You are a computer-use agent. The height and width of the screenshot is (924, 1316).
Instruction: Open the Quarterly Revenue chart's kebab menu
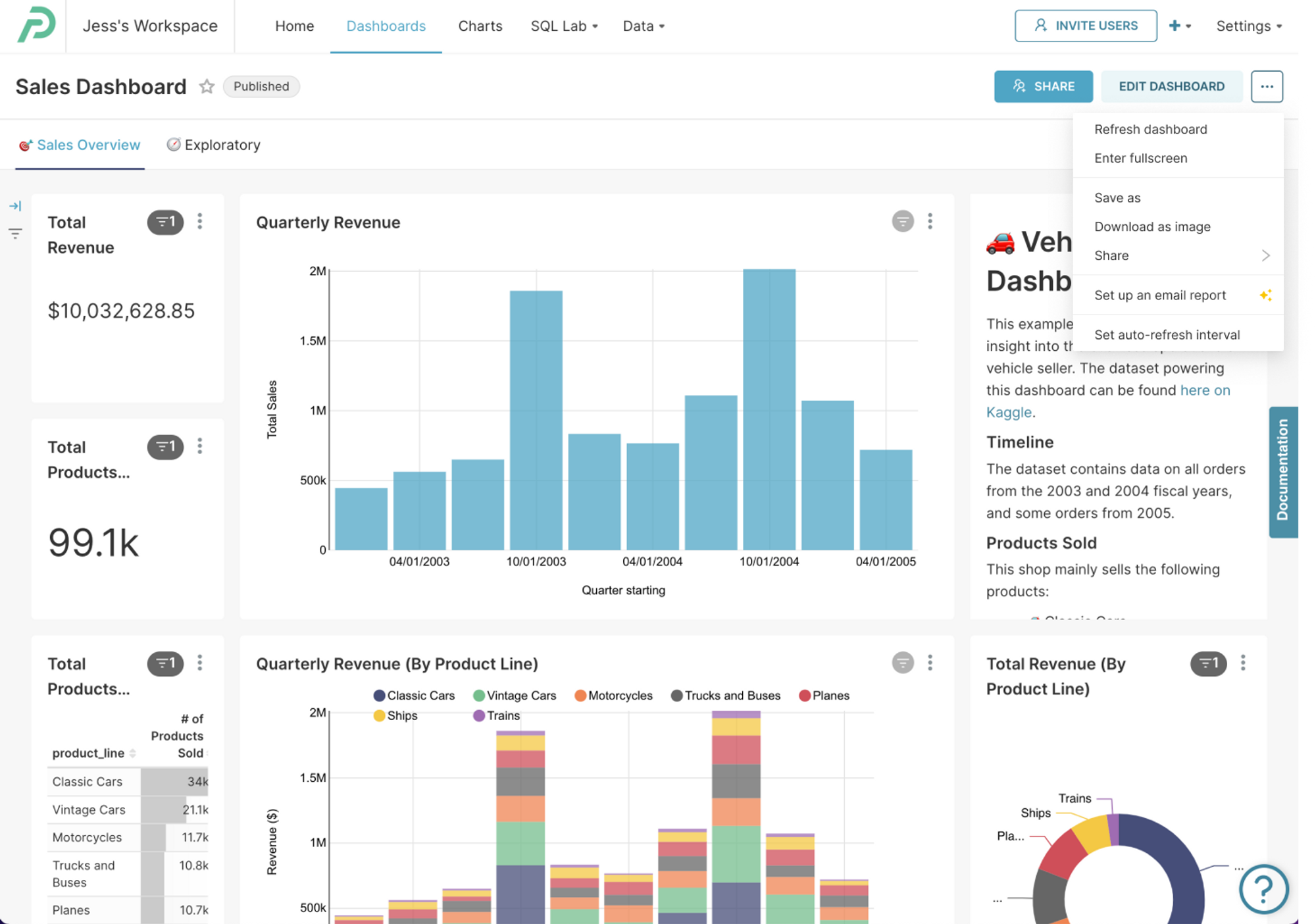[930, 222]
